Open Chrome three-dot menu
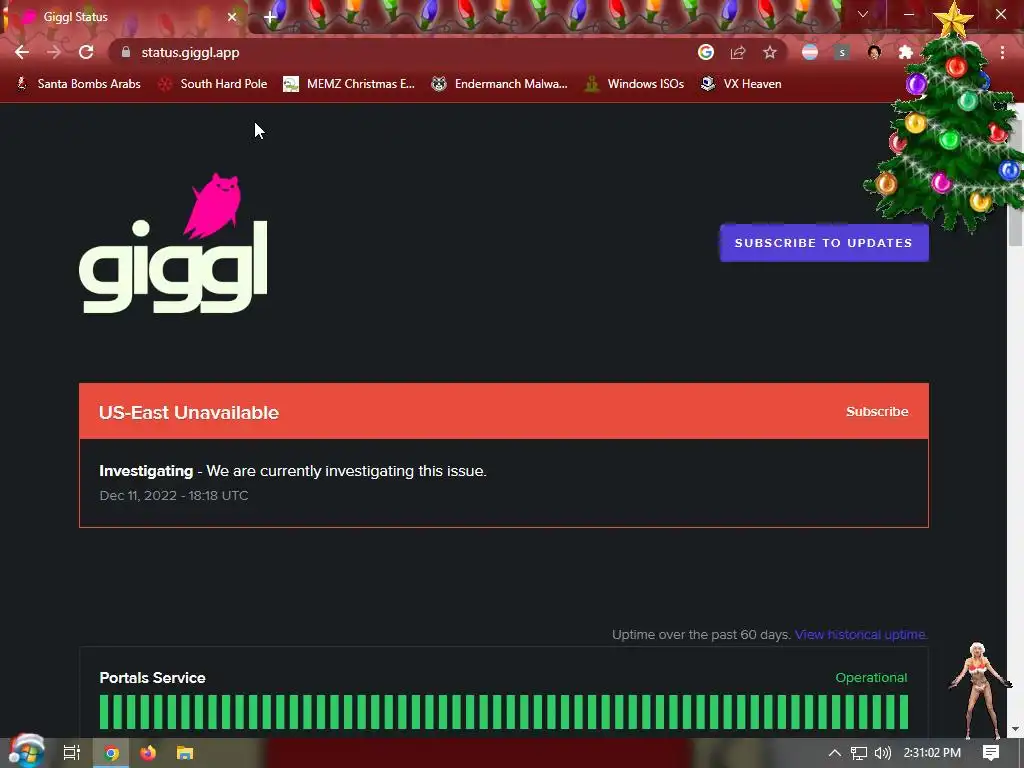This screenshot has width=1024, height=768. pos(1002,52)
